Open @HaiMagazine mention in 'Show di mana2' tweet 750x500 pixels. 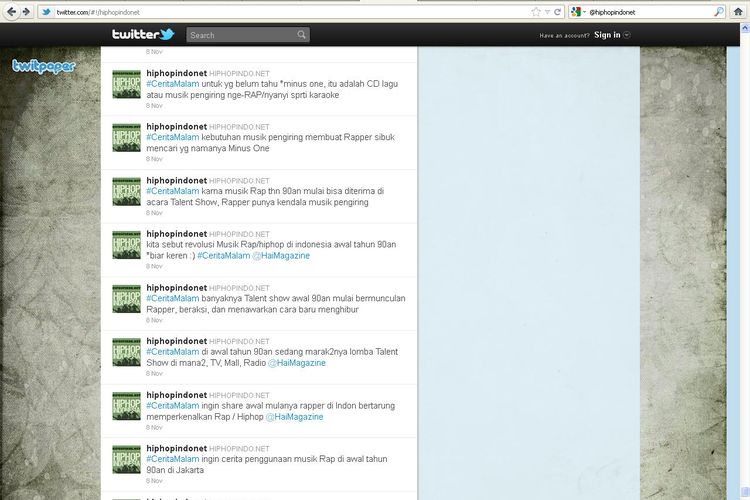pos(297,363)
